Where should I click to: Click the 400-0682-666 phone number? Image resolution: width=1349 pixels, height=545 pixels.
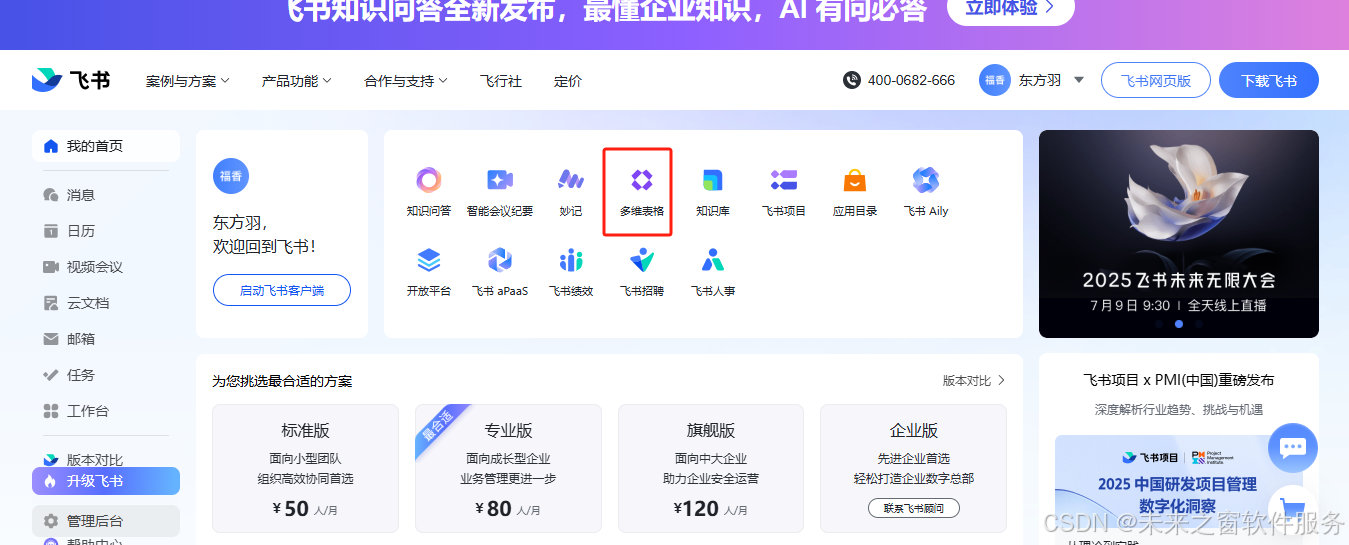911,80
